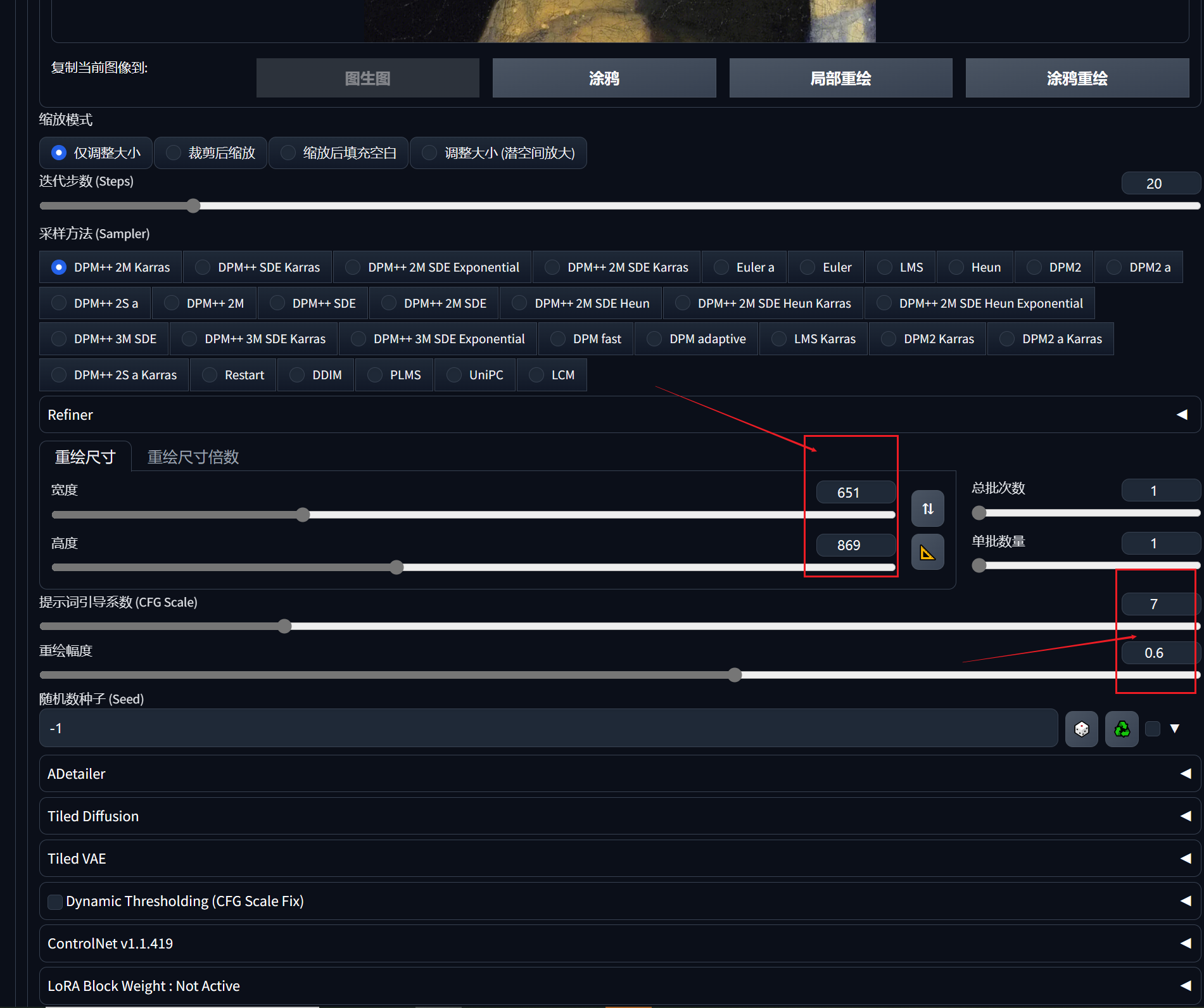
Task: Choose the DPM++ 2M SDE Heun sampler
Action: (581, 303)
